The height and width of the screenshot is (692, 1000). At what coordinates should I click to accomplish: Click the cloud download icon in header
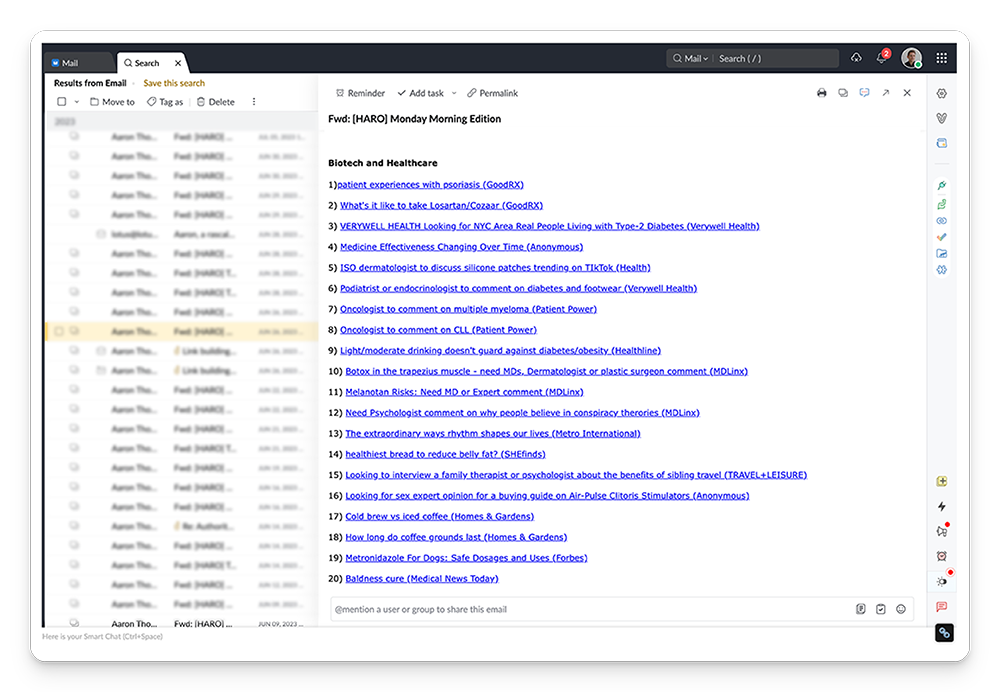856,58
